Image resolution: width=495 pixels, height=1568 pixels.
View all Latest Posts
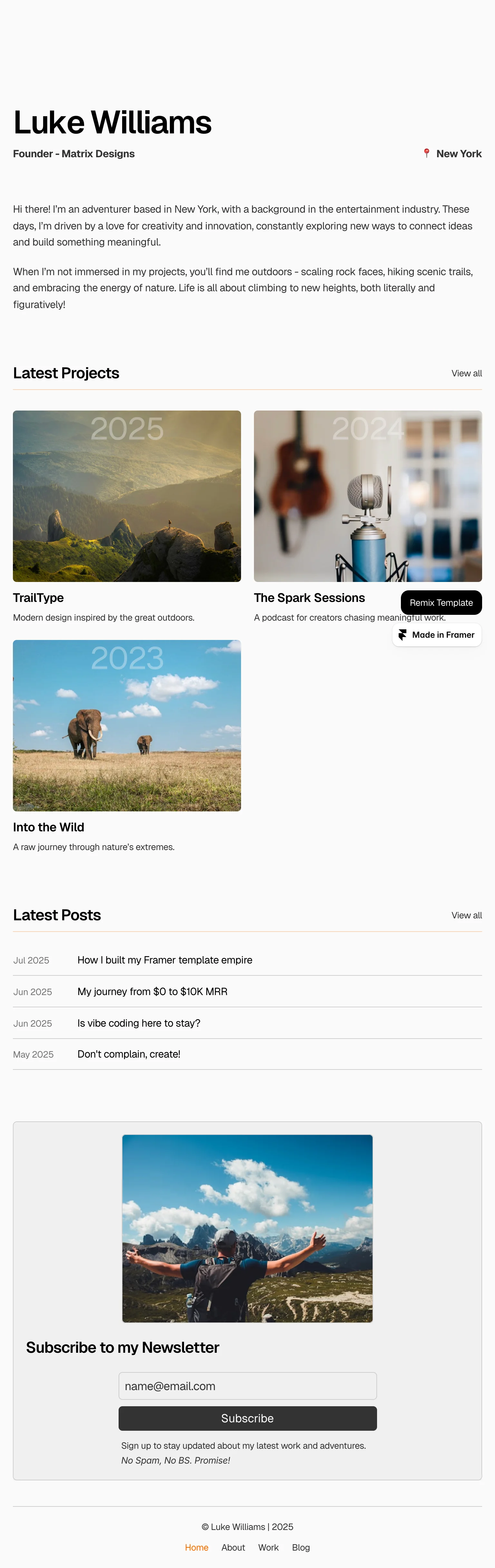coord(466,915)
